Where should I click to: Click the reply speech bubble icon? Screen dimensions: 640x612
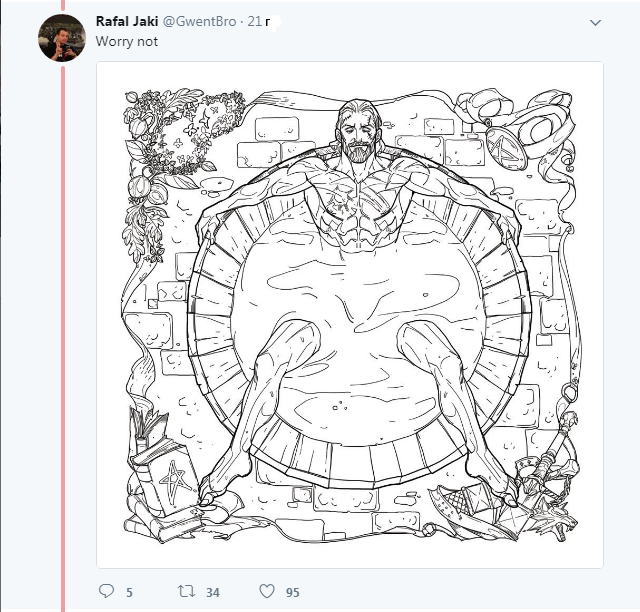(x=107, y=592)
